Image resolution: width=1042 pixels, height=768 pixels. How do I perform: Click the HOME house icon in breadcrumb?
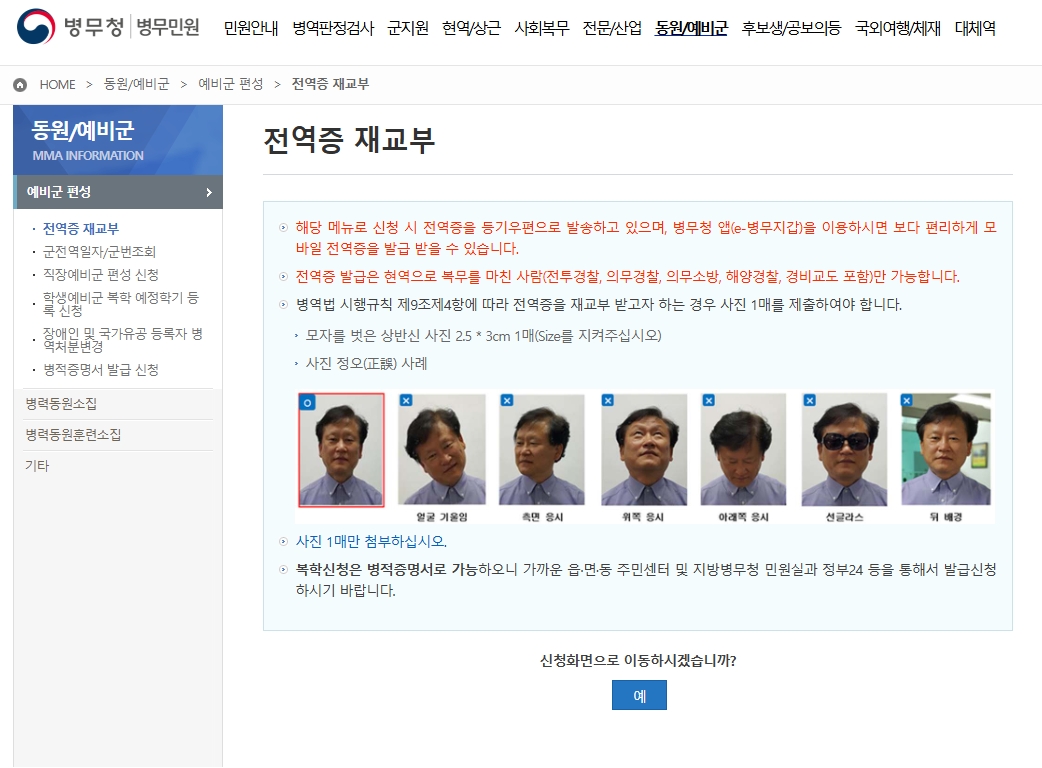pyautogui.click(x=19, y=84)
